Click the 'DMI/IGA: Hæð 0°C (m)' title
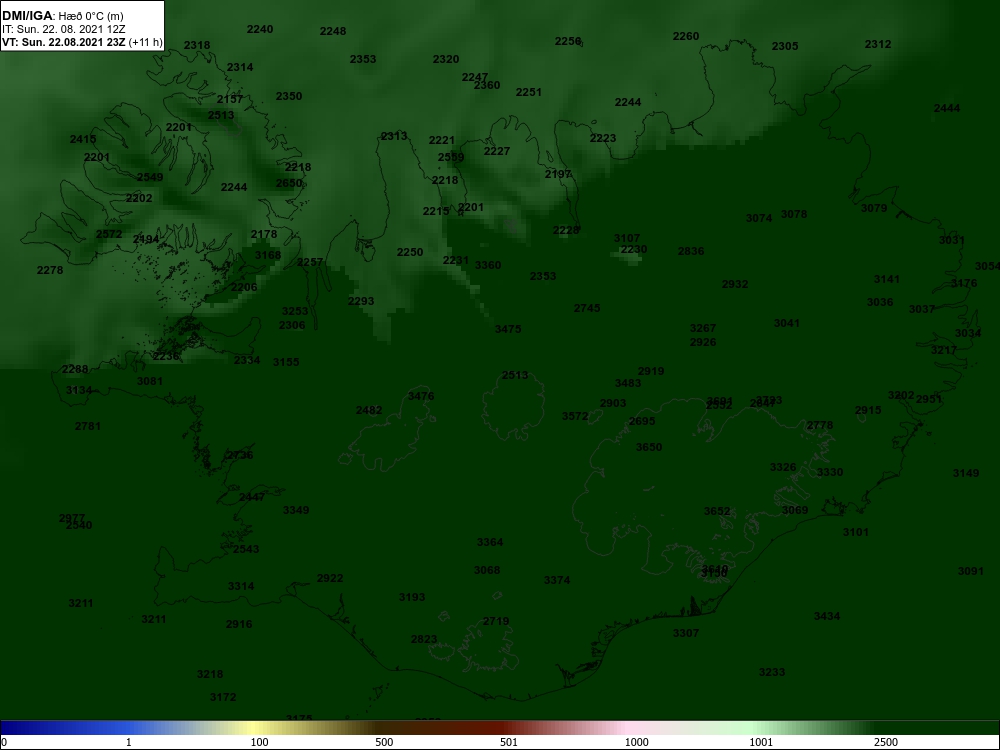Viewport: 1000px width, 750px height. [62, 16]
